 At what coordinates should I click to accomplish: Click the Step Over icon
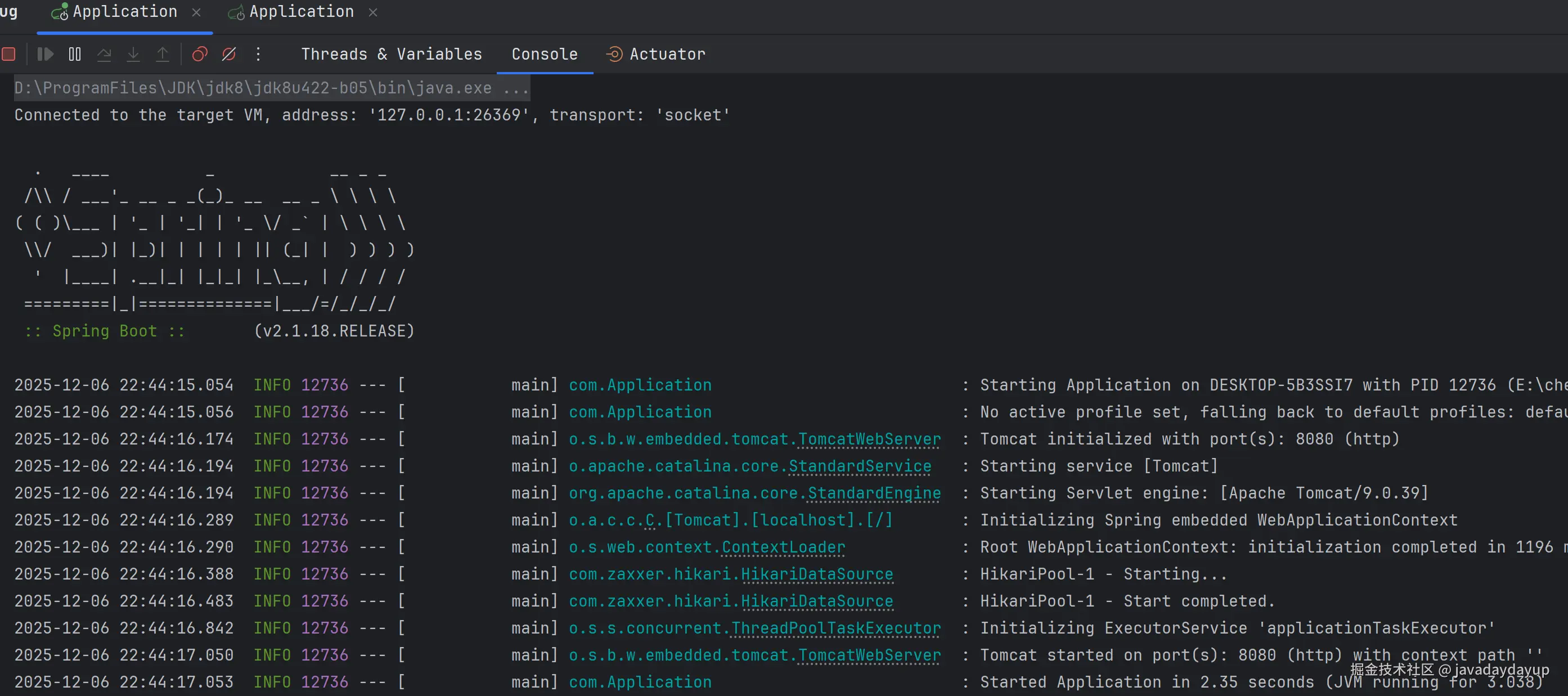[104, 54]
